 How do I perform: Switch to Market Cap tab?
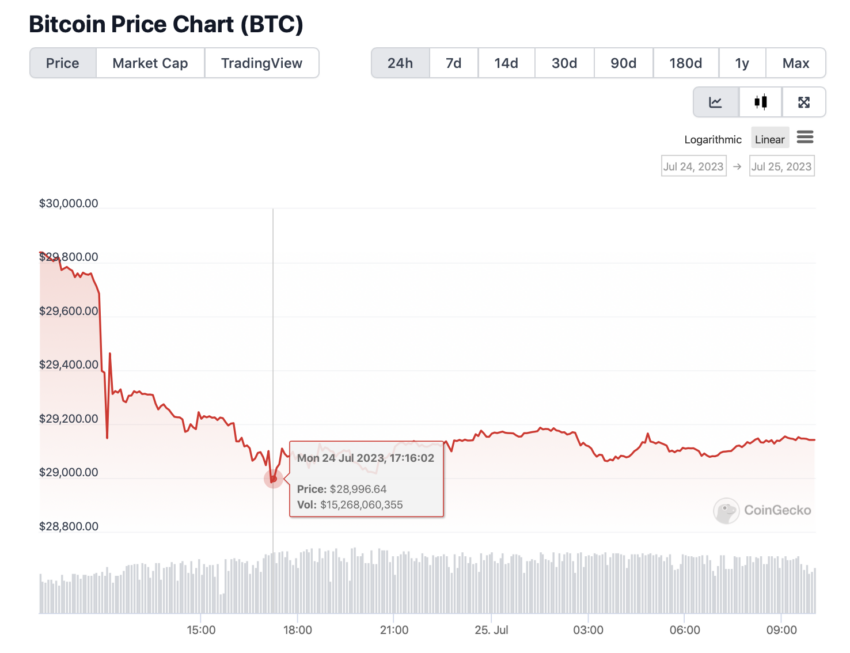(150, 63)
